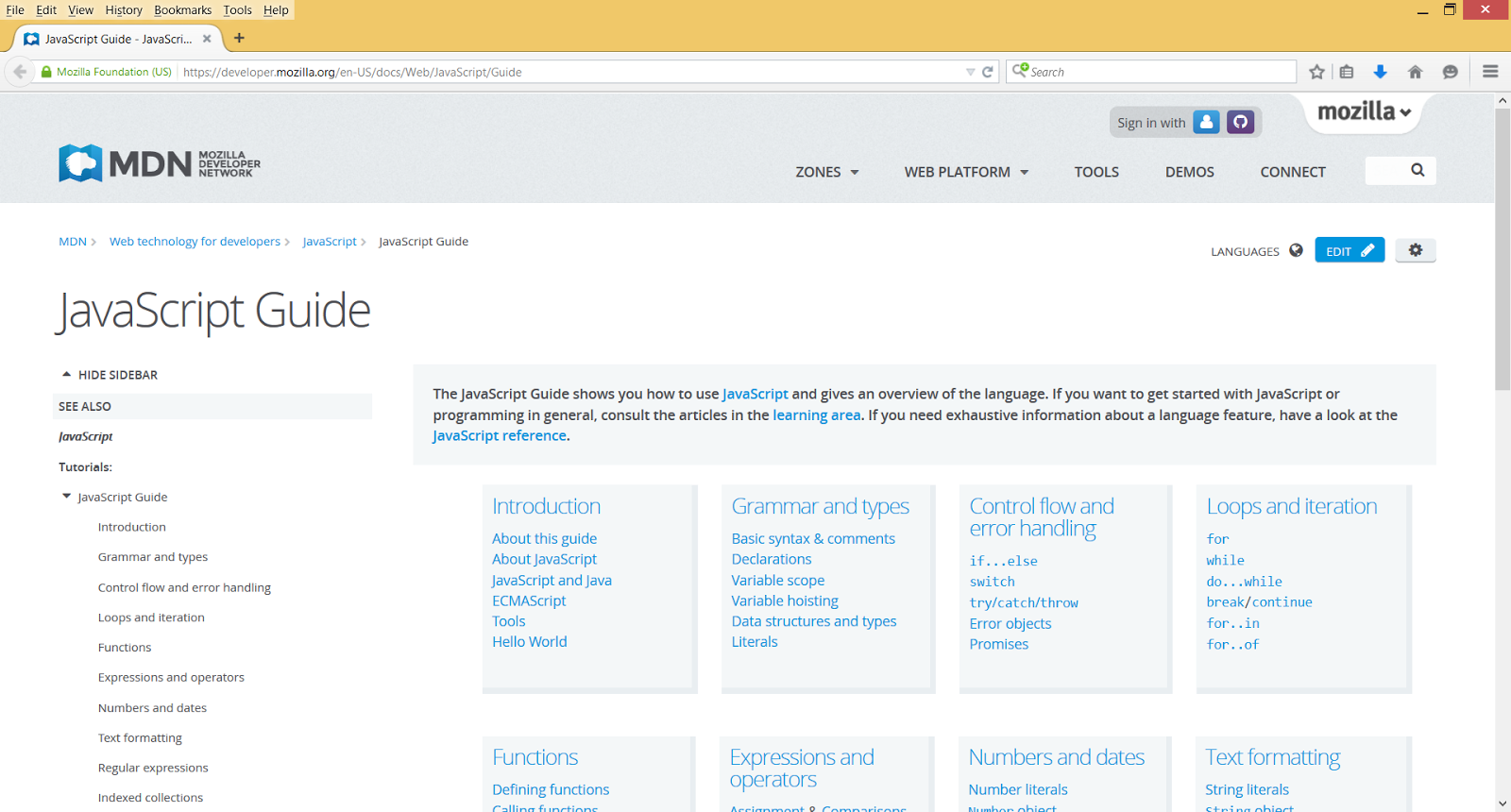Open the Tools menu in menu bar
Screen dimensions: 1511x812
point(237,9)
